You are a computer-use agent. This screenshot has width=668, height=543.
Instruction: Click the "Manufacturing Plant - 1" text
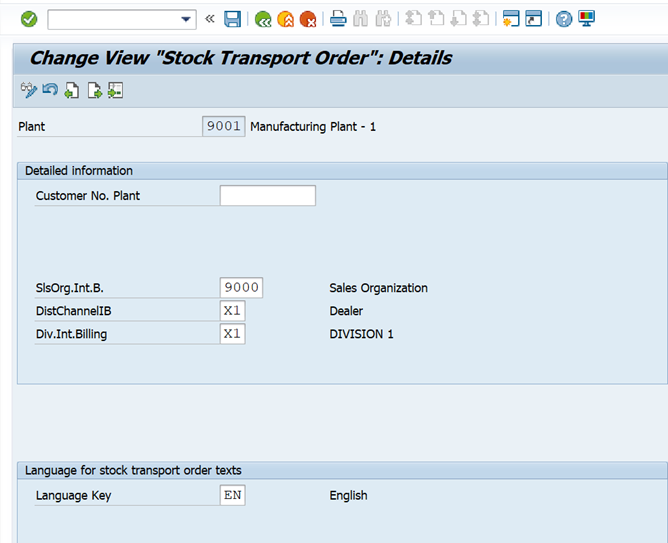click(313, 127)
